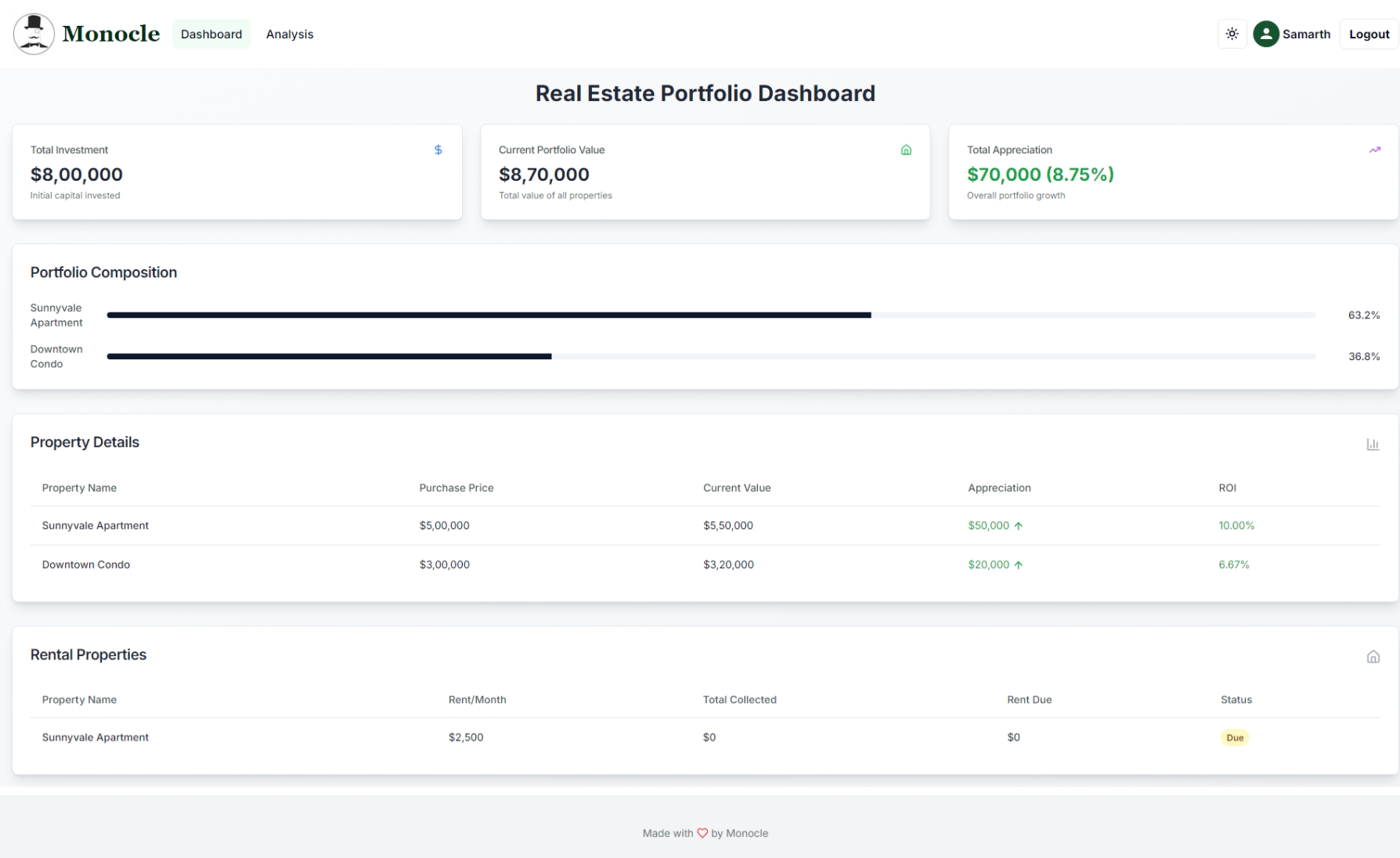This screenshot has height=858, width=1400.
Task: Click the Rent Due column header
Action: click(1029, 700)
